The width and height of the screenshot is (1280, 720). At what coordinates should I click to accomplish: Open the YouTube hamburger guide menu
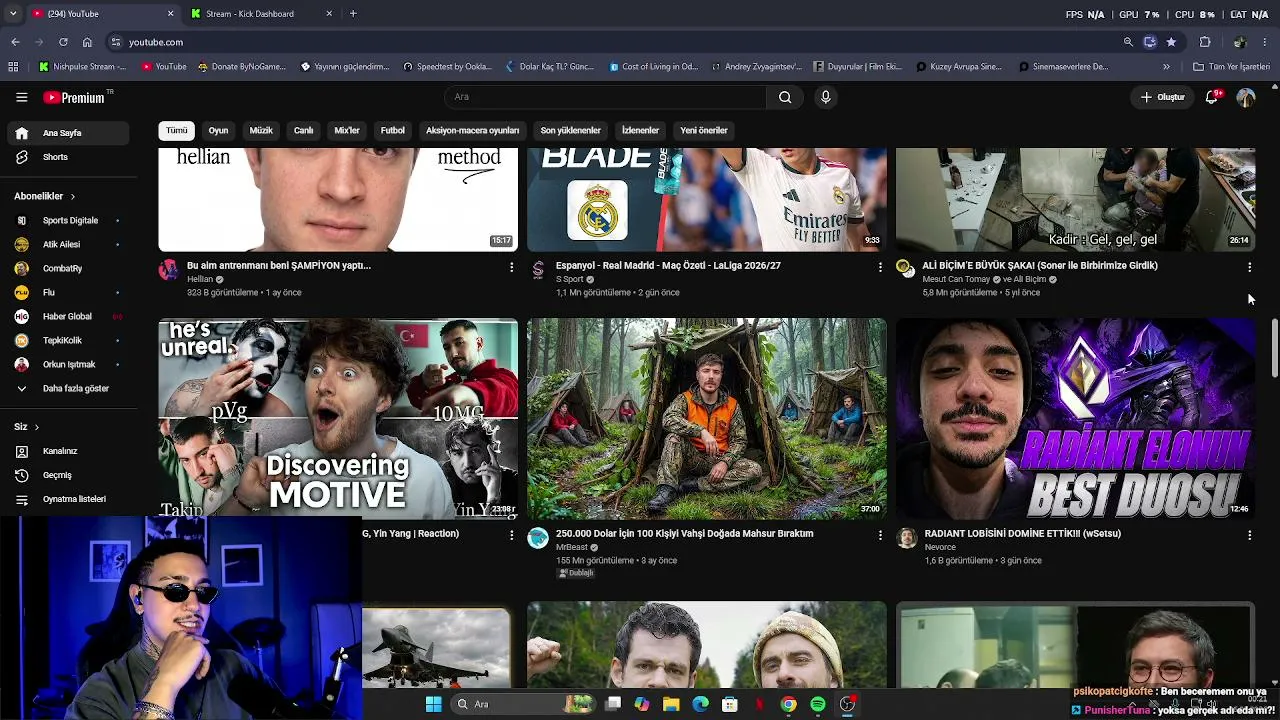21,97
